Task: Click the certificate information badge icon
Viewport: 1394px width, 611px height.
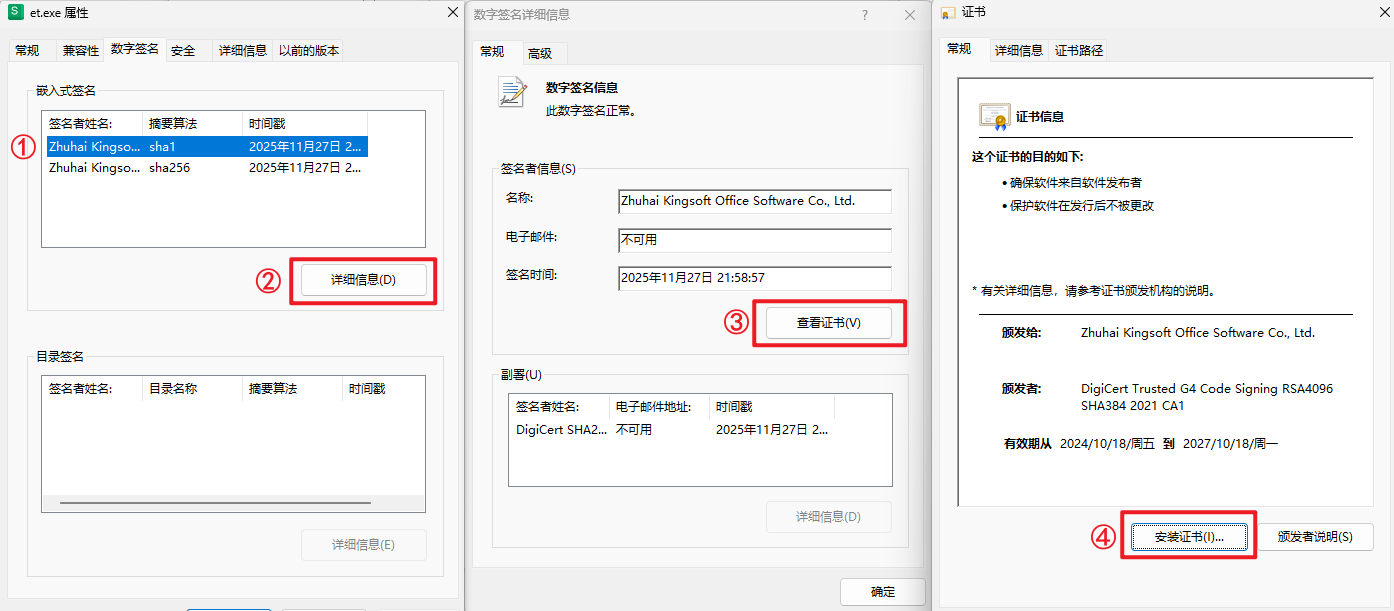Action: click(994, 117)
